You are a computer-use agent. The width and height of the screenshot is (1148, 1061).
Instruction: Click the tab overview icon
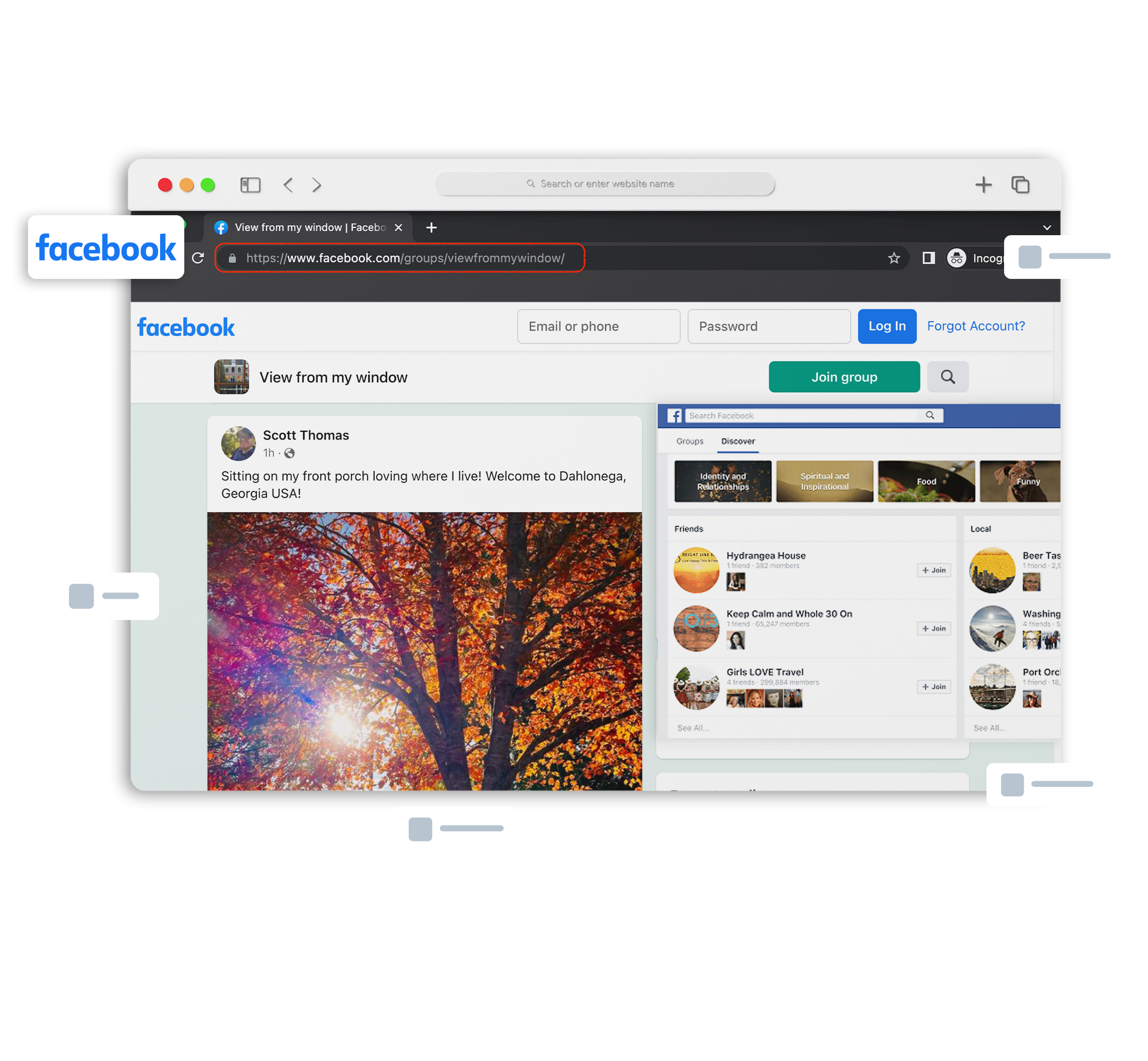click(x=1020, y=185)
